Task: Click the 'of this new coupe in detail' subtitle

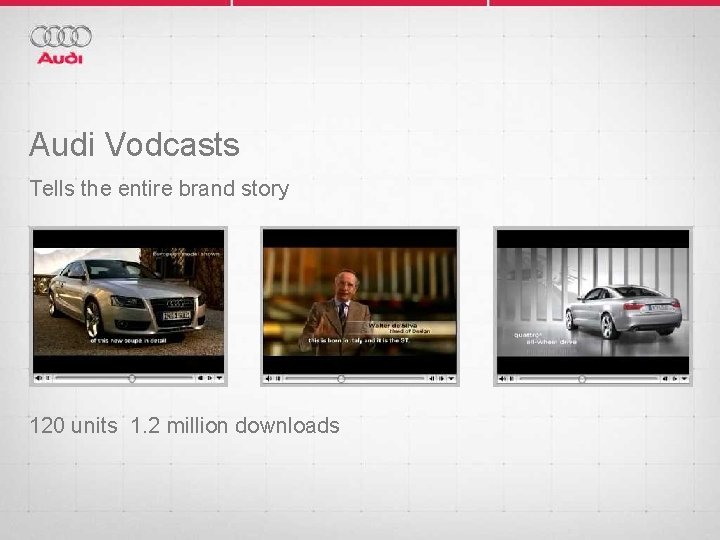Action: (128, 341)
